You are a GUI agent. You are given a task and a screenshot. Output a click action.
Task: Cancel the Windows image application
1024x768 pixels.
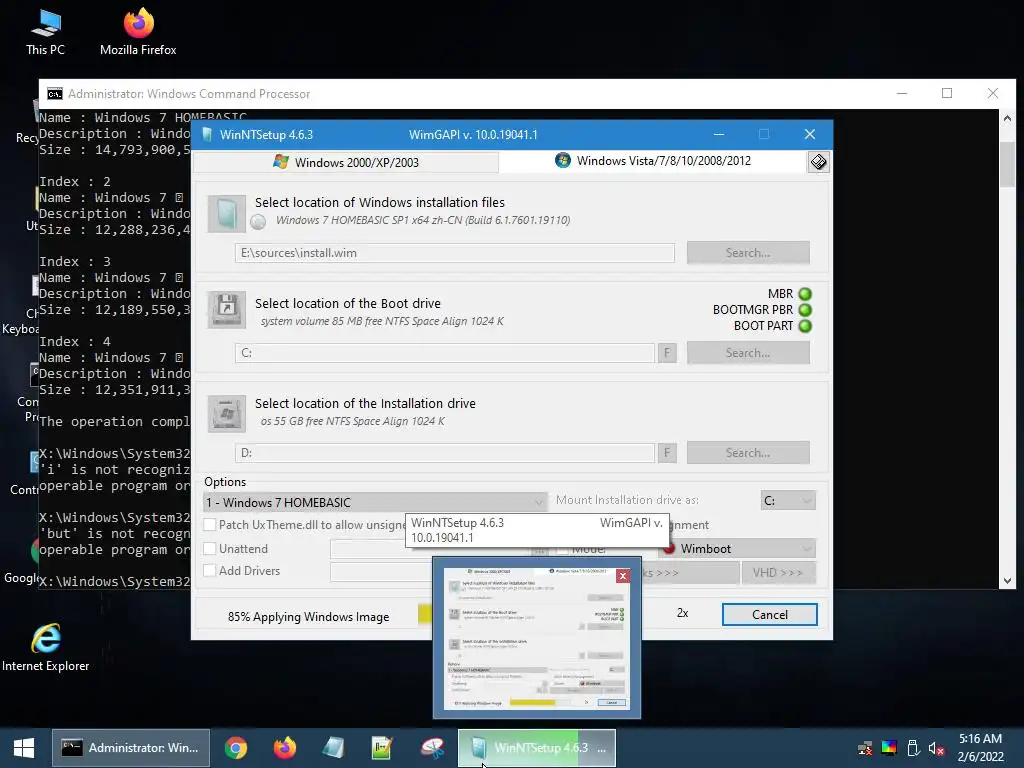tap(769, 615)
